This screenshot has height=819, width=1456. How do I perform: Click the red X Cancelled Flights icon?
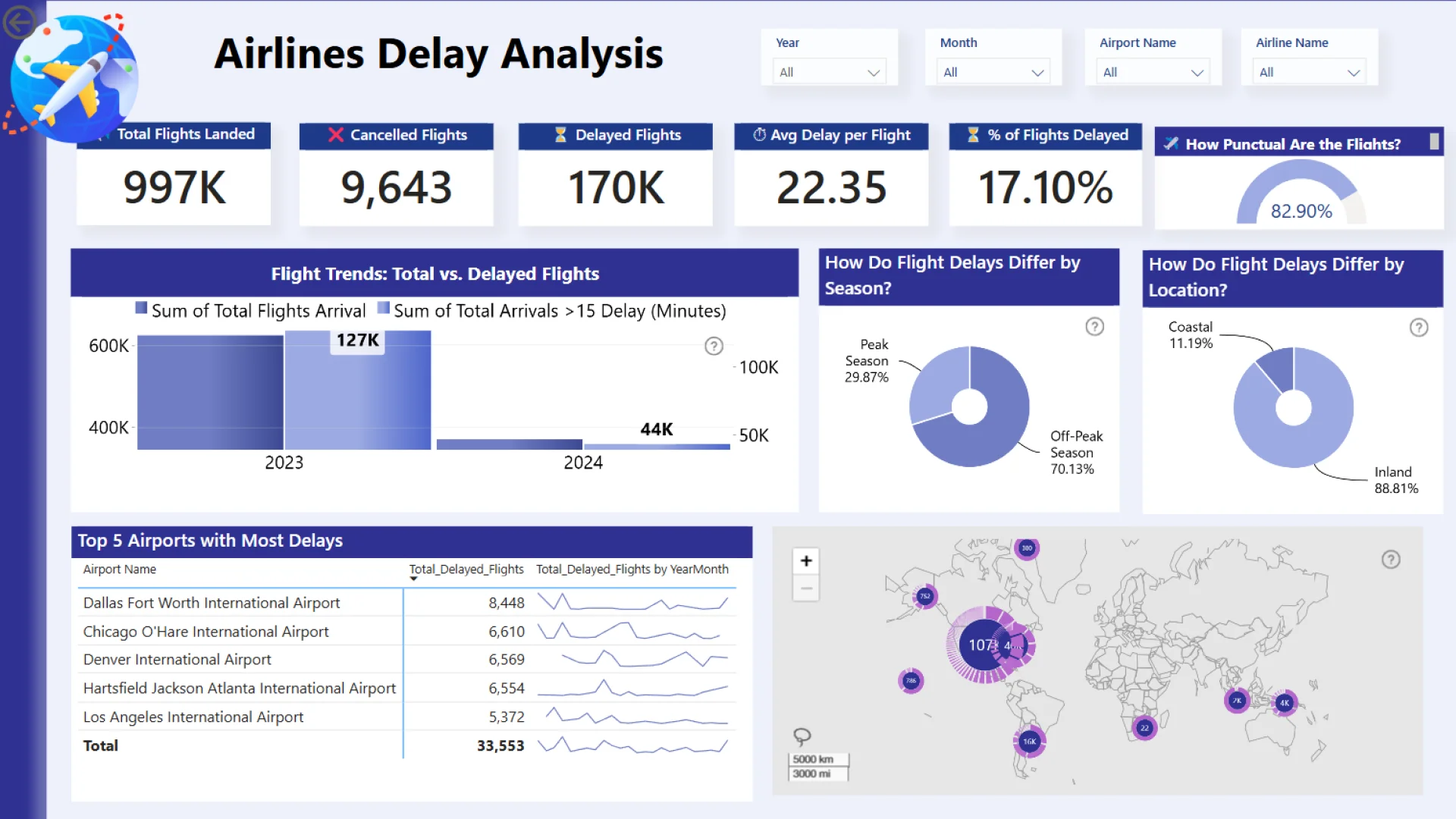pos(335,135)
